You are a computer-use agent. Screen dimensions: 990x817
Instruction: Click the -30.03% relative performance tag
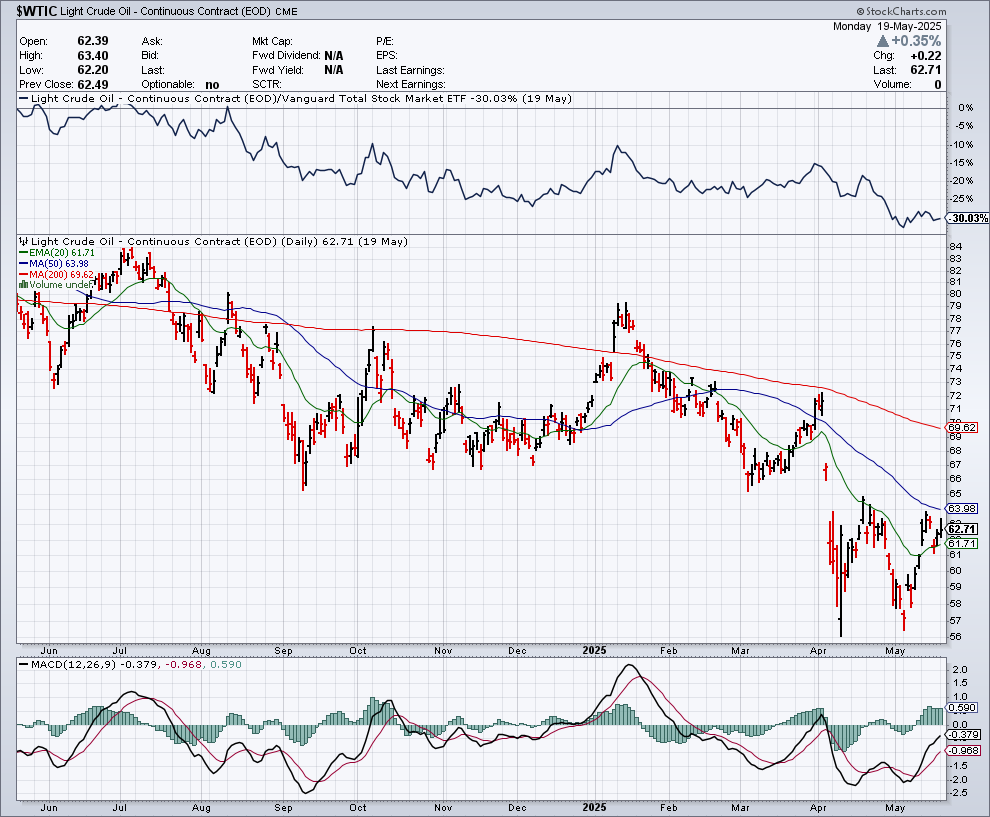(966, 218)
